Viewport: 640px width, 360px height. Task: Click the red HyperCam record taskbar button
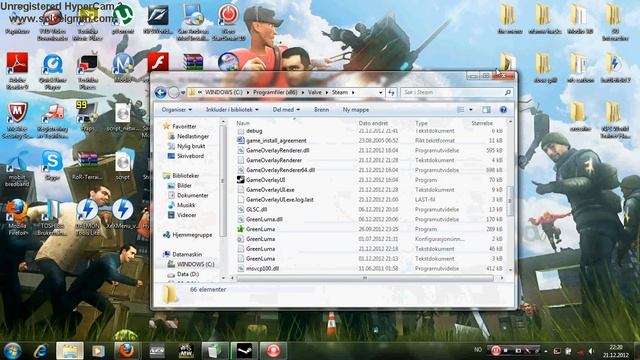pos(273,351)
